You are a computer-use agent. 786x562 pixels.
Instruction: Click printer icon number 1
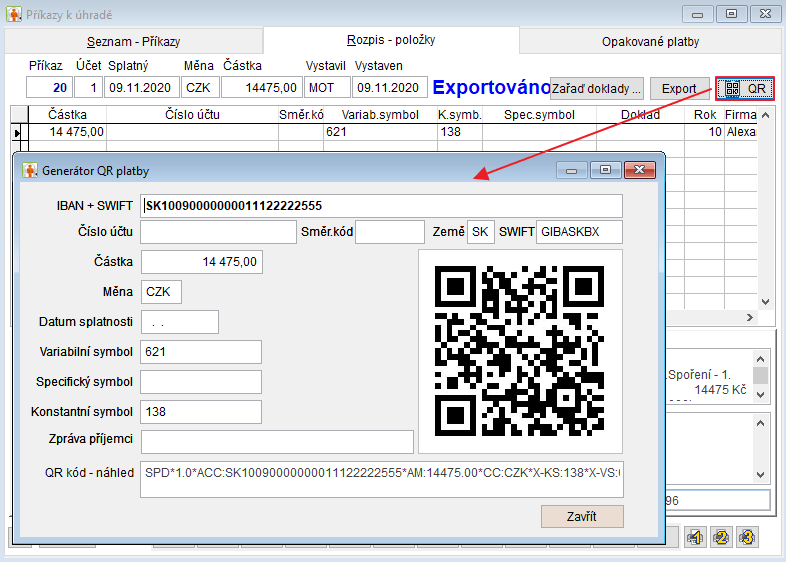coord(695,537)
